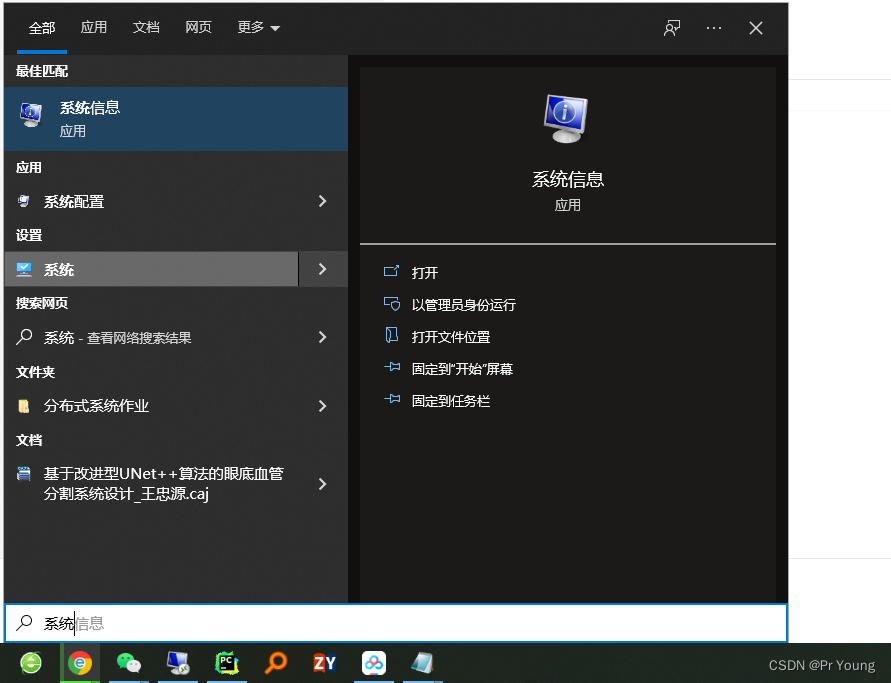Expand the 分布式系统作业 arrow
Screen dimensions: 891x683
323,406
